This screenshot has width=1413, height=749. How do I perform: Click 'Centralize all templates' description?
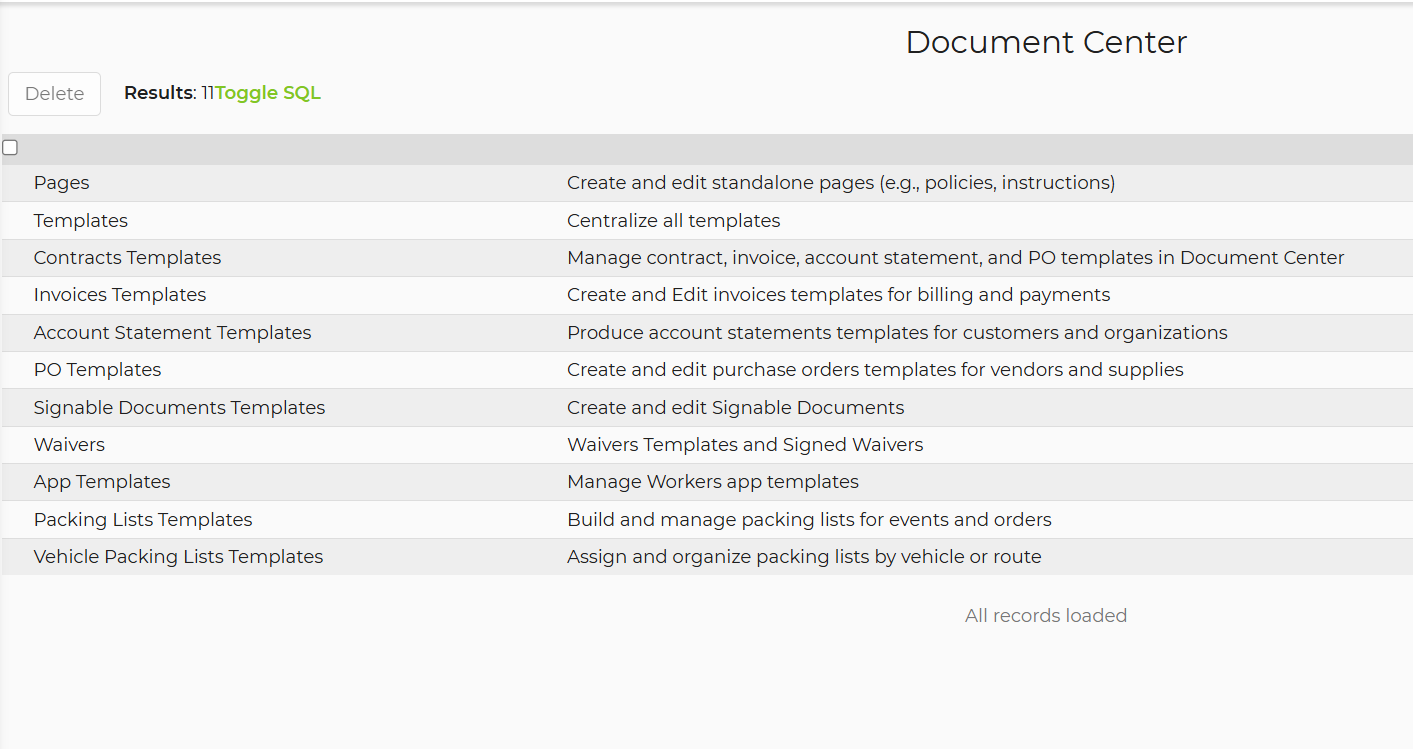coord(673,221)
